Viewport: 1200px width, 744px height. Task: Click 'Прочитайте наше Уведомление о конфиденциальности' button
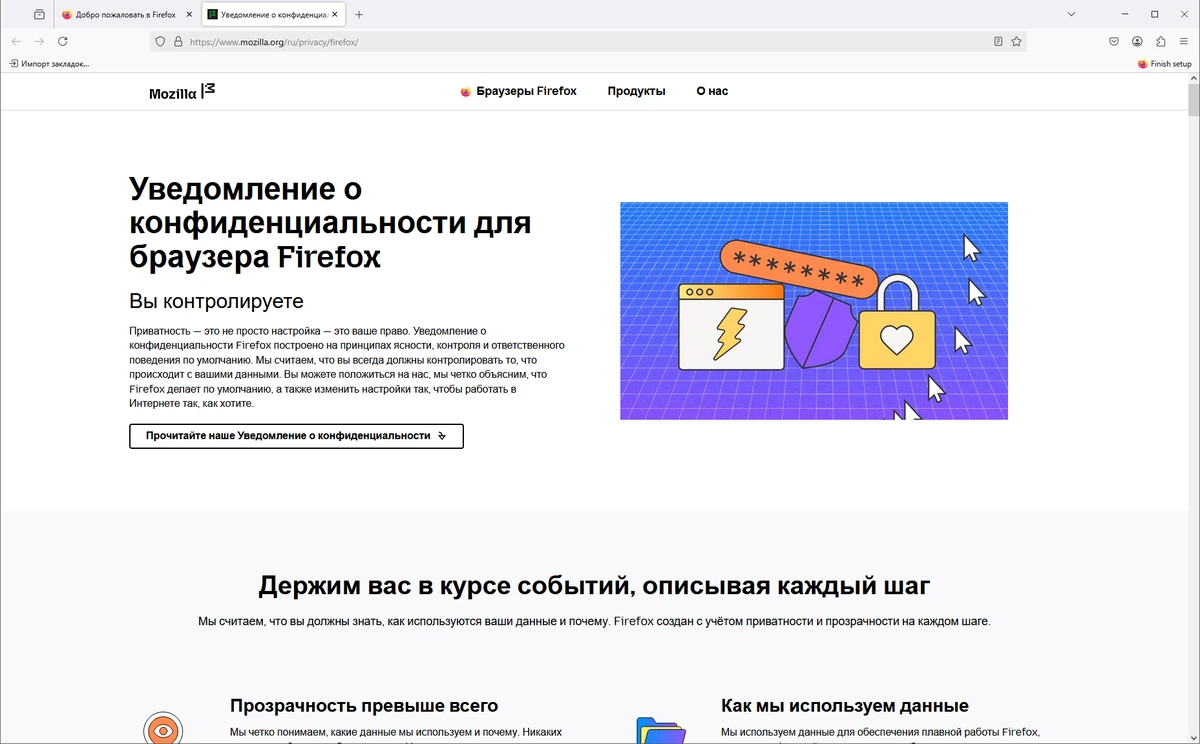(x=296, y=436)
